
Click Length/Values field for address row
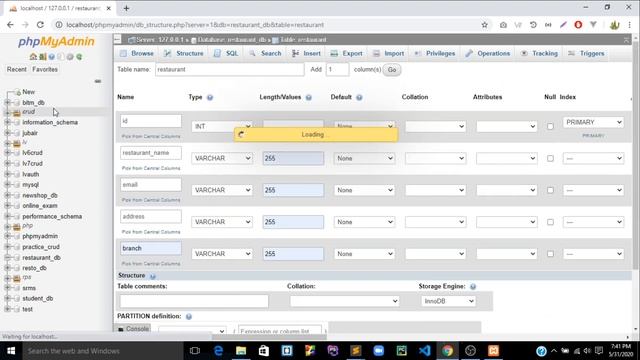click(x=293, y=222)
